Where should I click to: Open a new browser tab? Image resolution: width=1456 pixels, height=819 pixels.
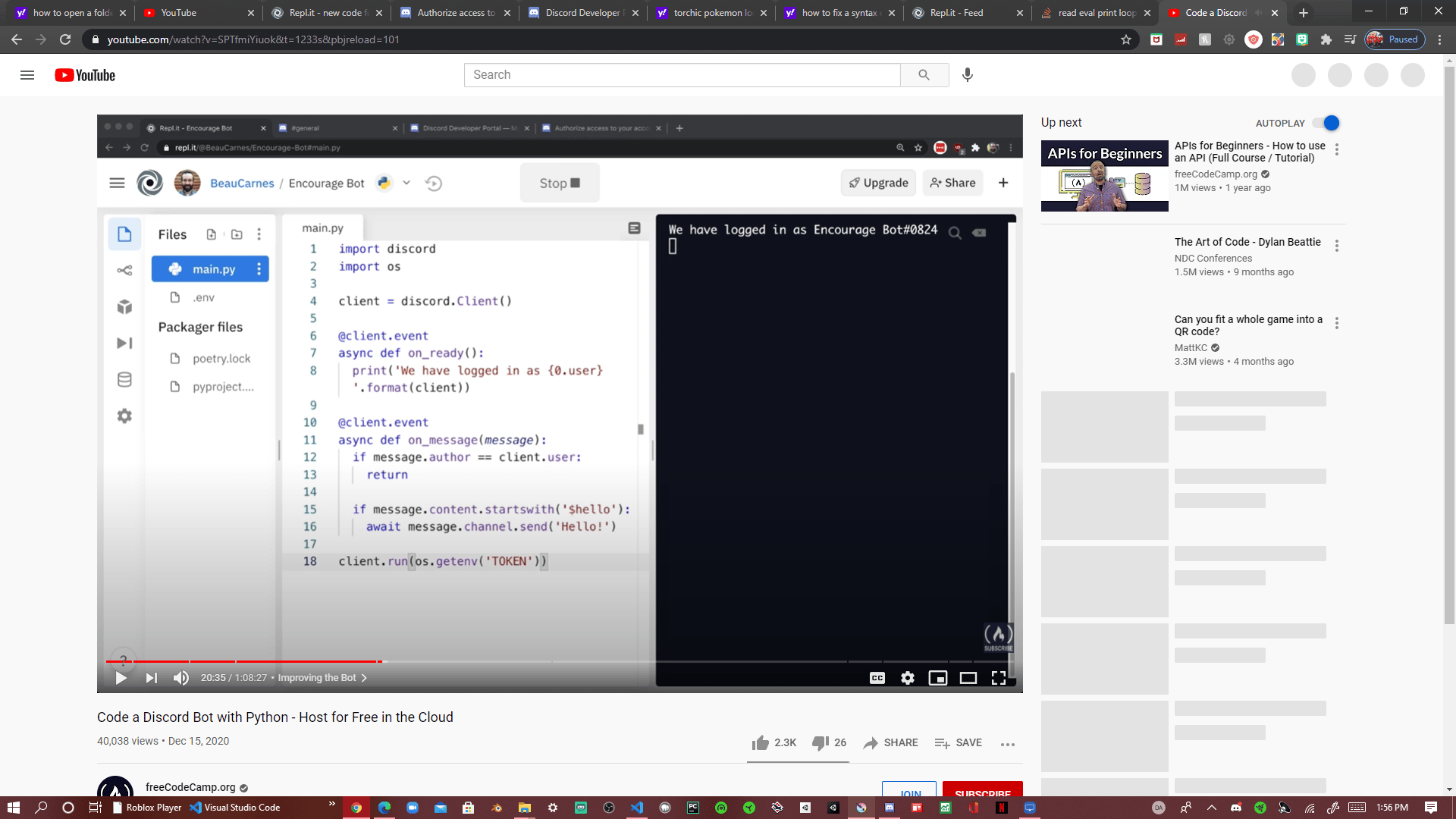(x=1304, y=13)
